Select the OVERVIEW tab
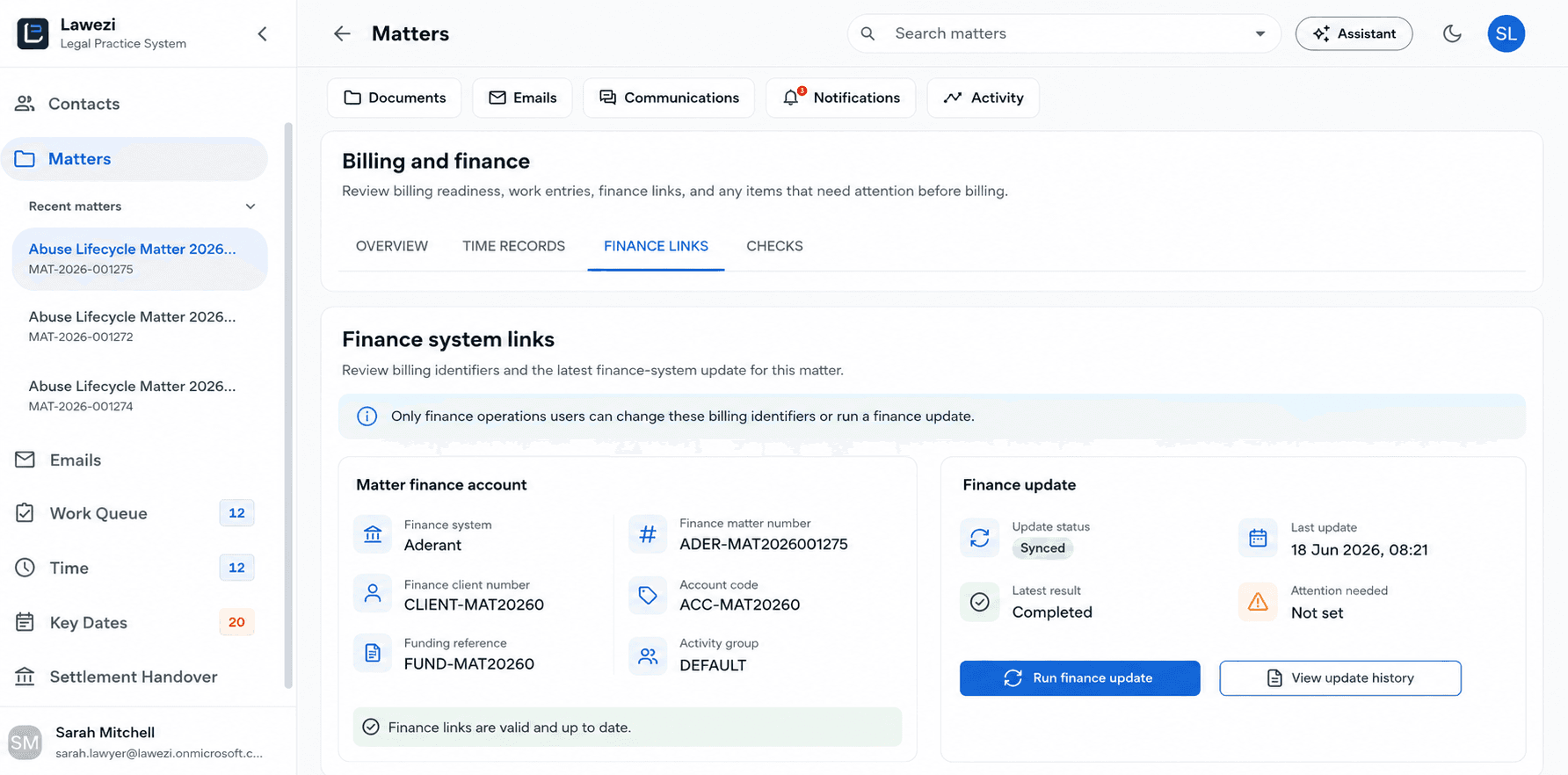The width and height of the screenshot is (1568, 775). 392,246
